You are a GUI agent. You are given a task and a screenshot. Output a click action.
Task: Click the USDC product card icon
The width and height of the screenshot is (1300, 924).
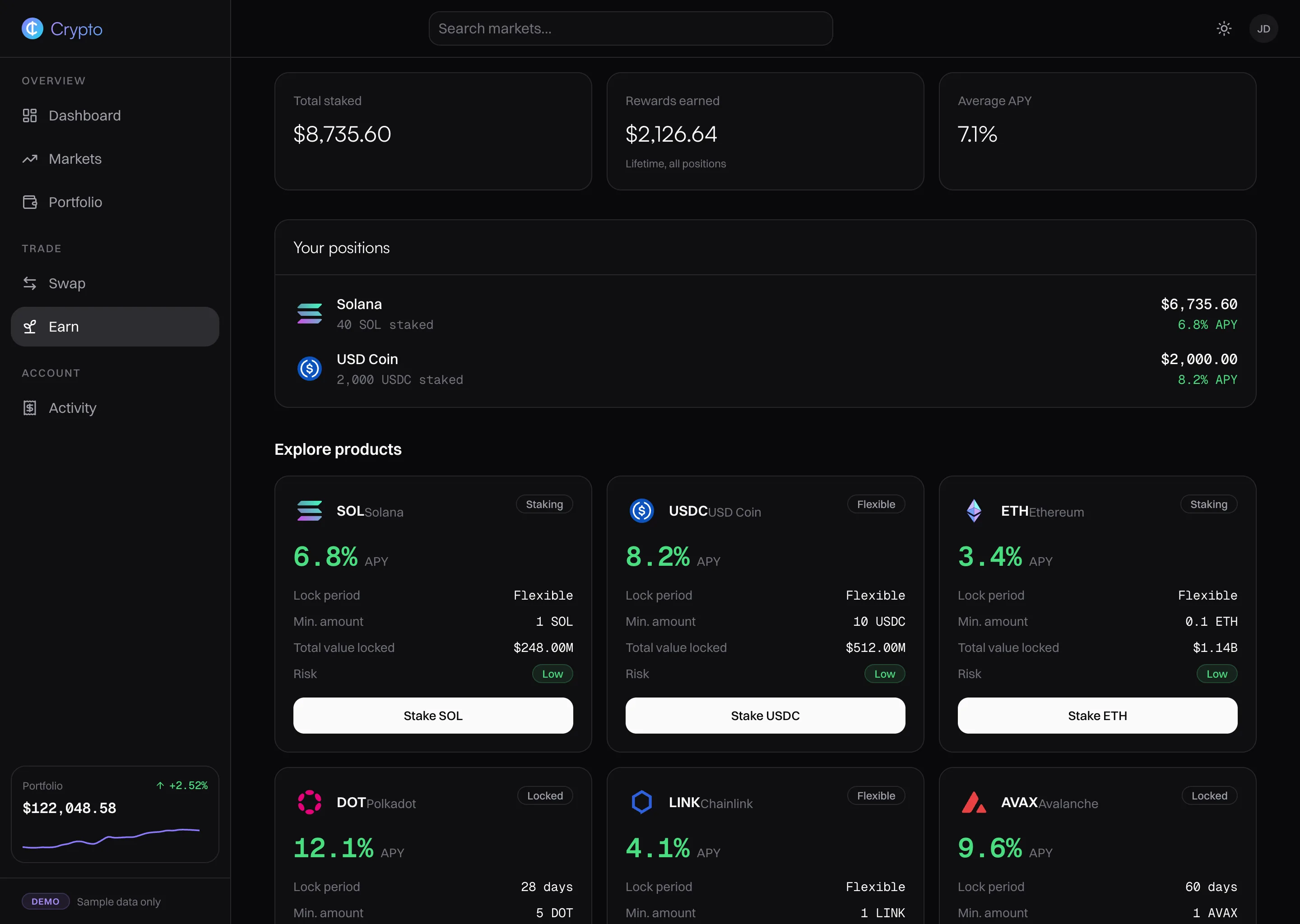641,510
